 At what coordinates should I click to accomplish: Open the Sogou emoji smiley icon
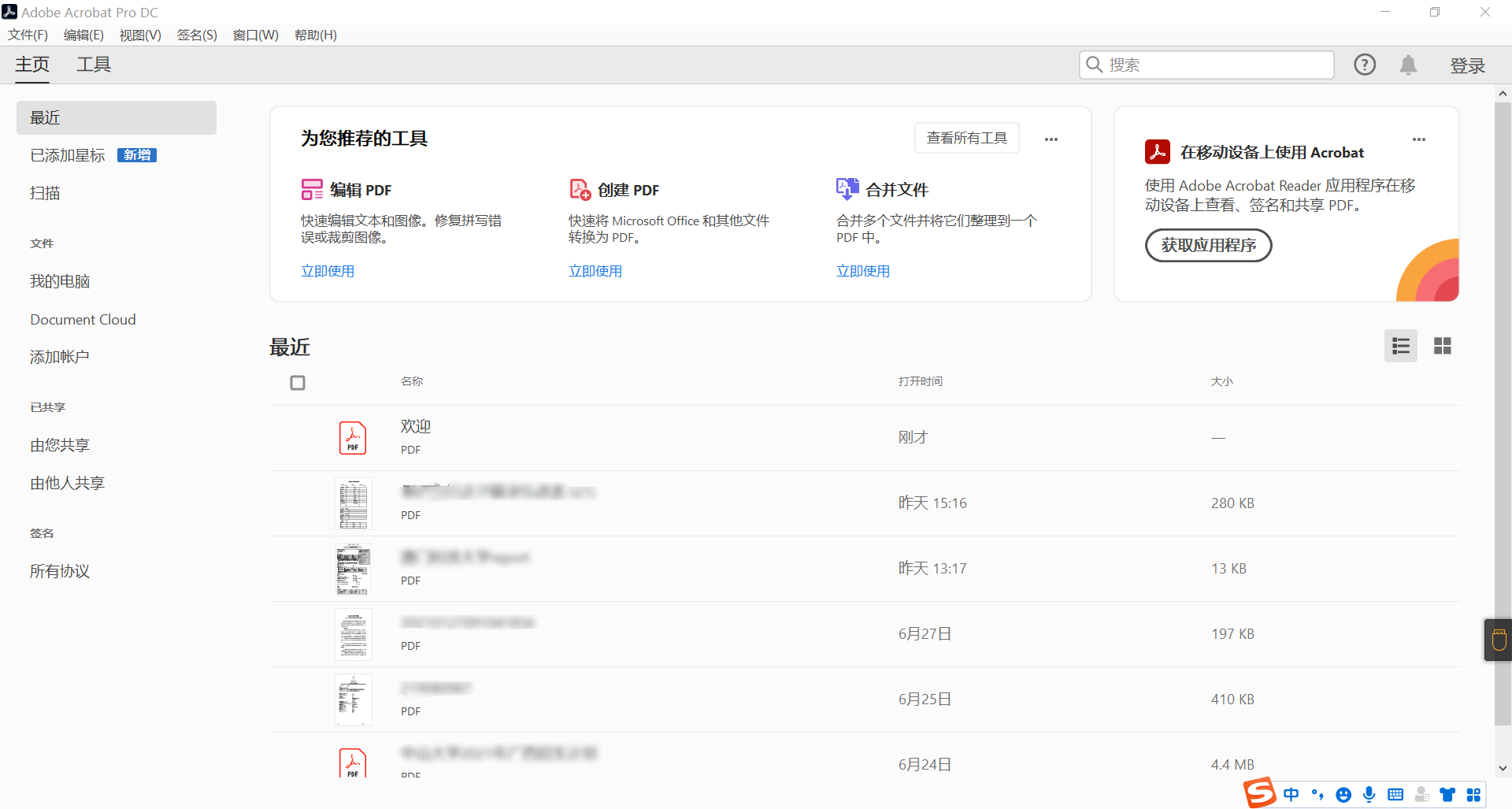(x=1343, y=795)
